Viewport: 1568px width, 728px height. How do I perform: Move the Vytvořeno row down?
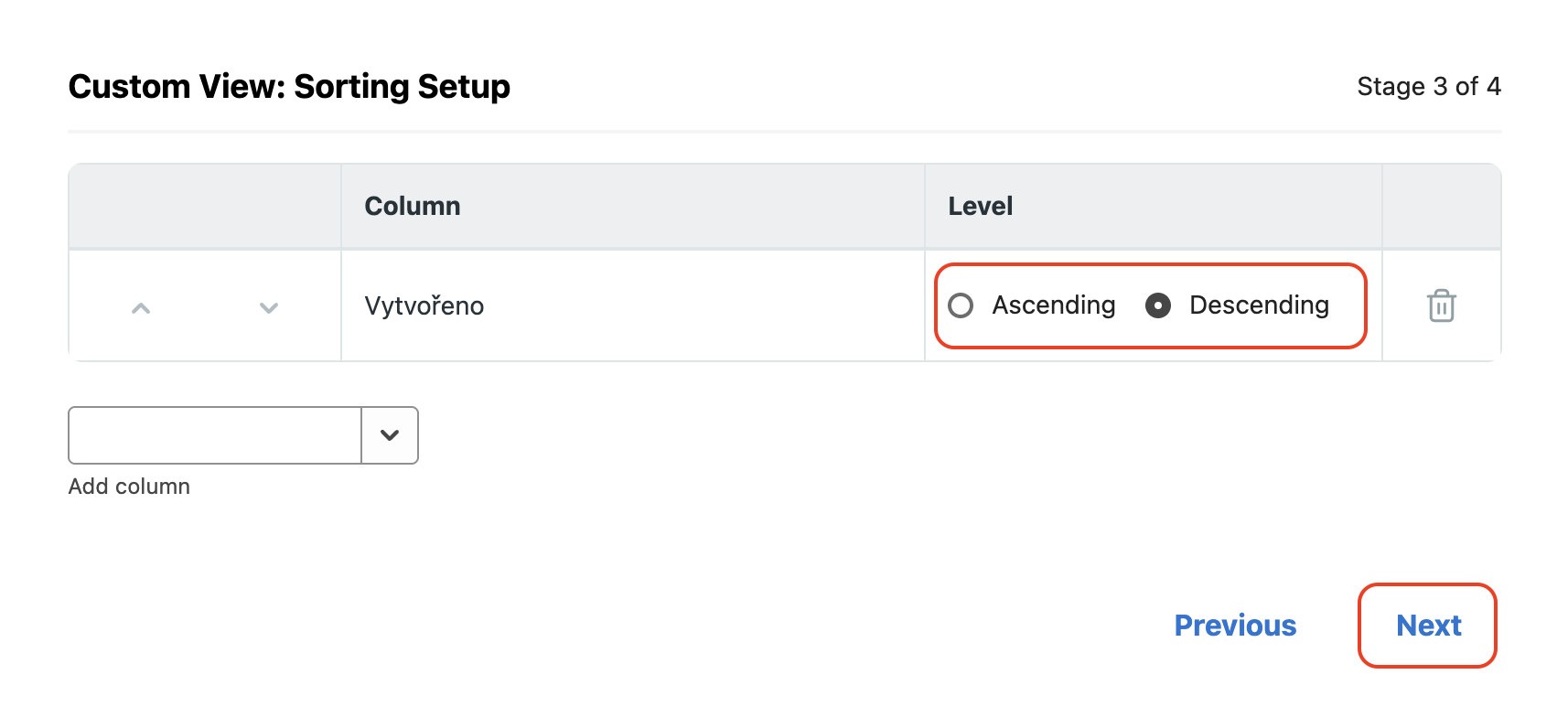click(x=268, y=308)
